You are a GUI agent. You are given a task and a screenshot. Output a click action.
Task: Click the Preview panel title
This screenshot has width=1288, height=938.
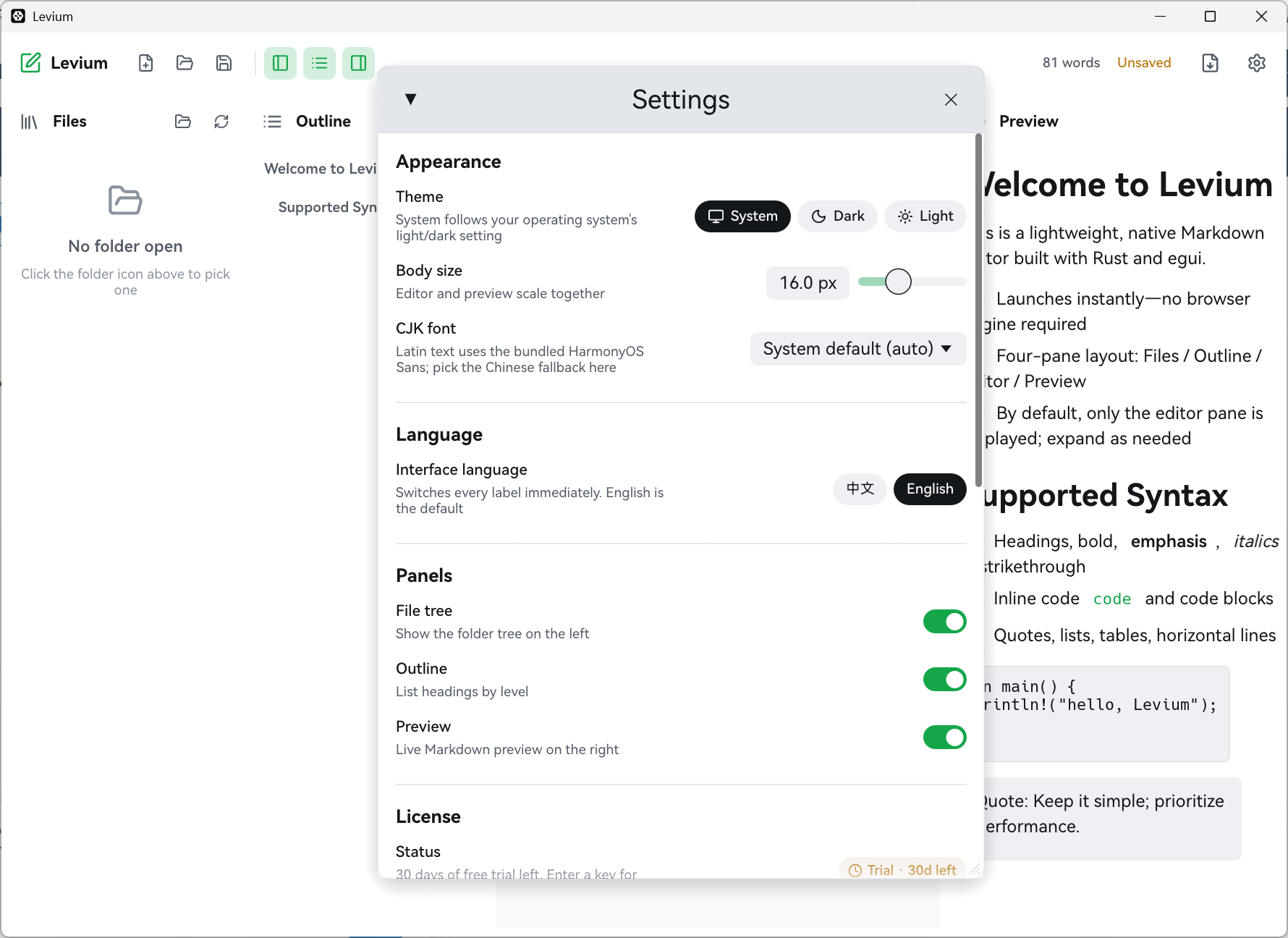(x=1028, y=122)
